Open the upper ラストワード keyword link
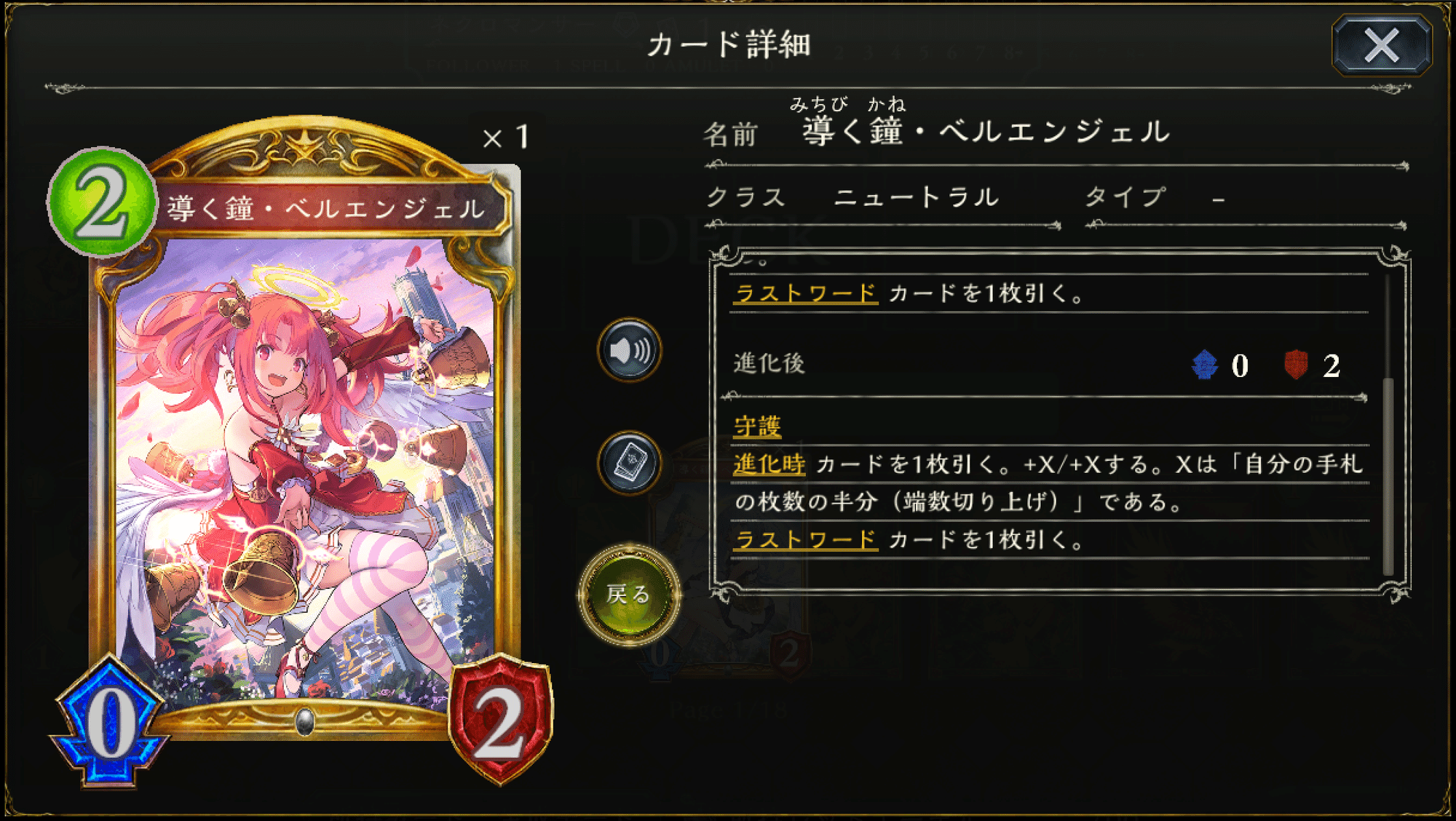The height and width of the screenshot is (821, 1456). click(805, 293)
